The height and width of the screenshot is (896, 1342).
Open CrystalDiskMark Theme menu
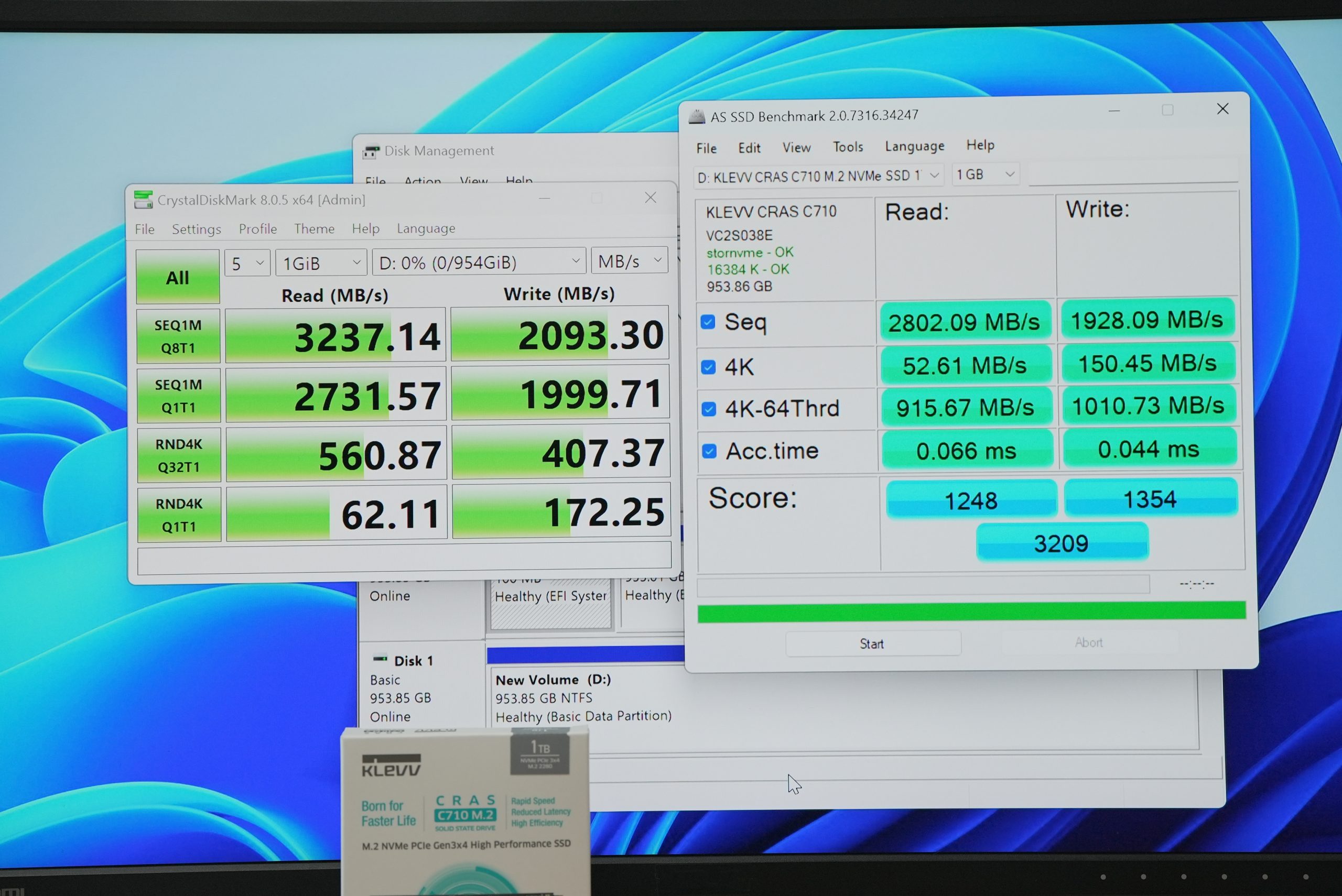(x=315, y=228)
